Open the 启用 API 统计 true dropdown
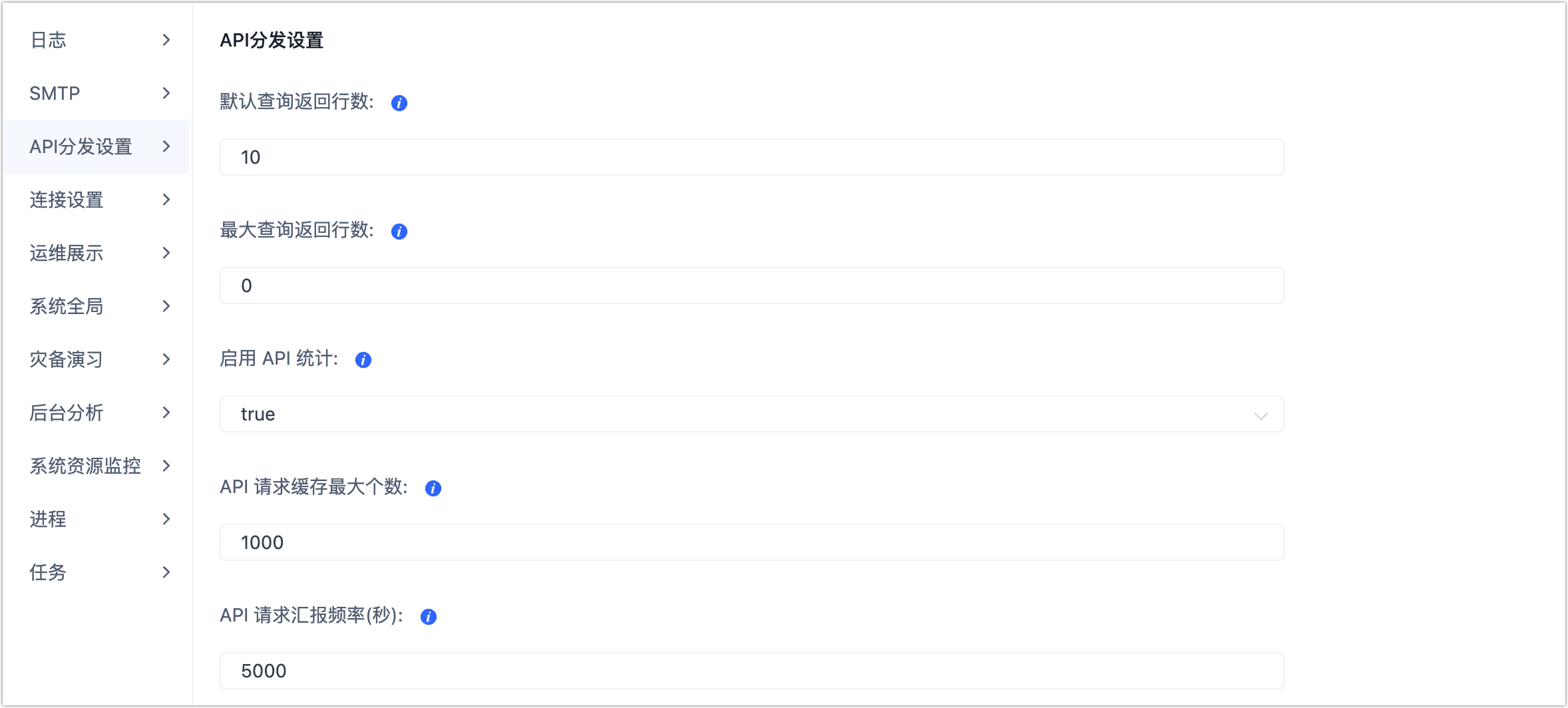Viewport: 1568px width, 708px height. point(751,414)
